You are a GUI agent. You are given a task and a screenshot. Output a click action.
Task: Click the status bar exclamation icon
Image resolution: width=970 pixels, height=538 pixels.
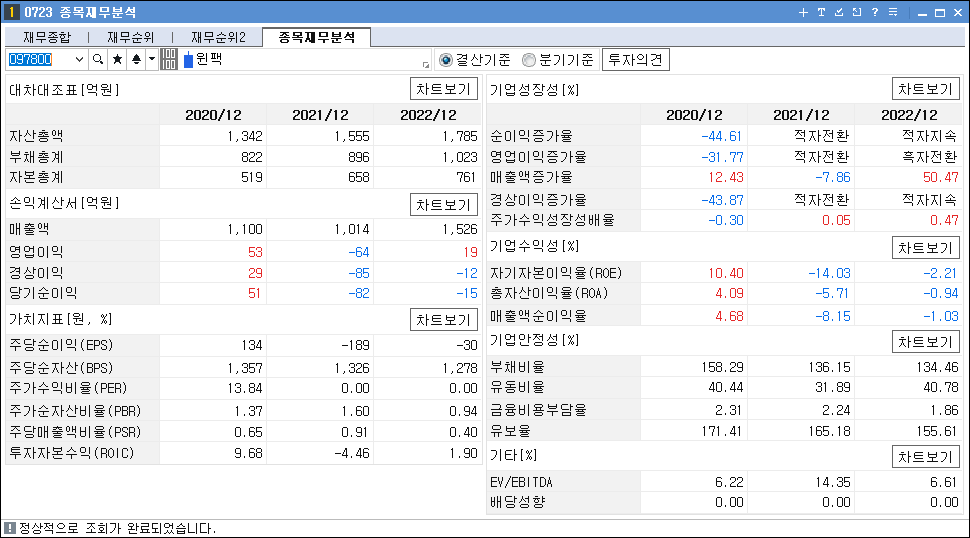(x=9, y=528)
